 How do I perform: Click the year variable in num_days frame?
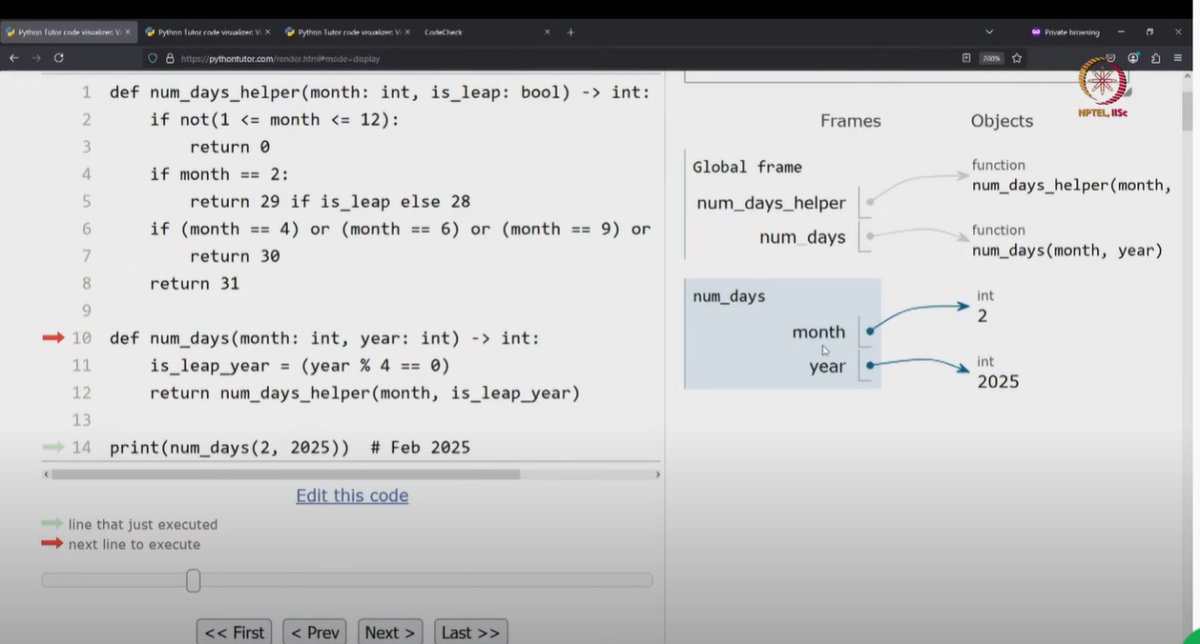827,366
